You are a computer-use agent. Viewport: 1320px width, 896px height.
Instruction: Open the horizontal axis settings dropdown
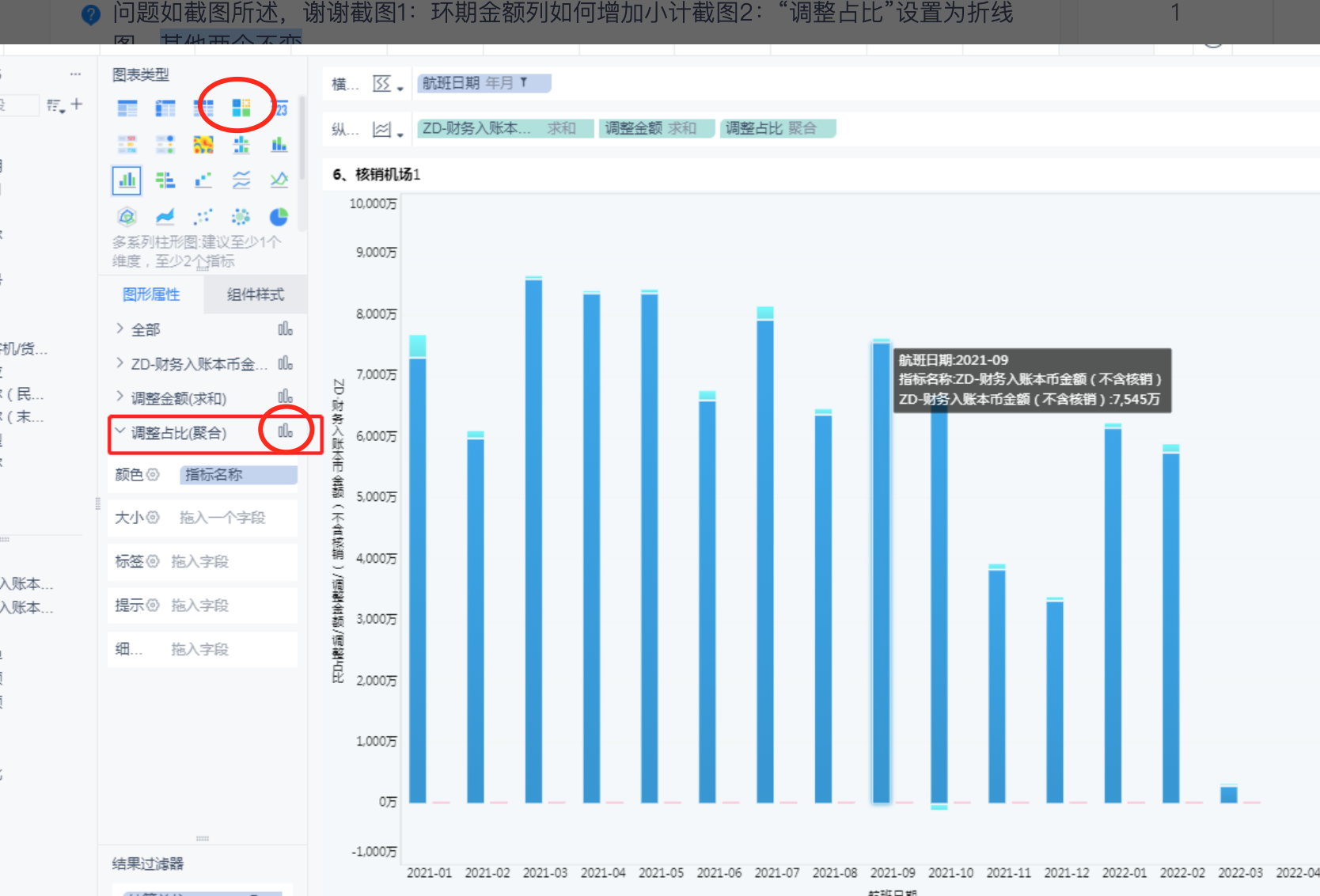coord(389,84)
